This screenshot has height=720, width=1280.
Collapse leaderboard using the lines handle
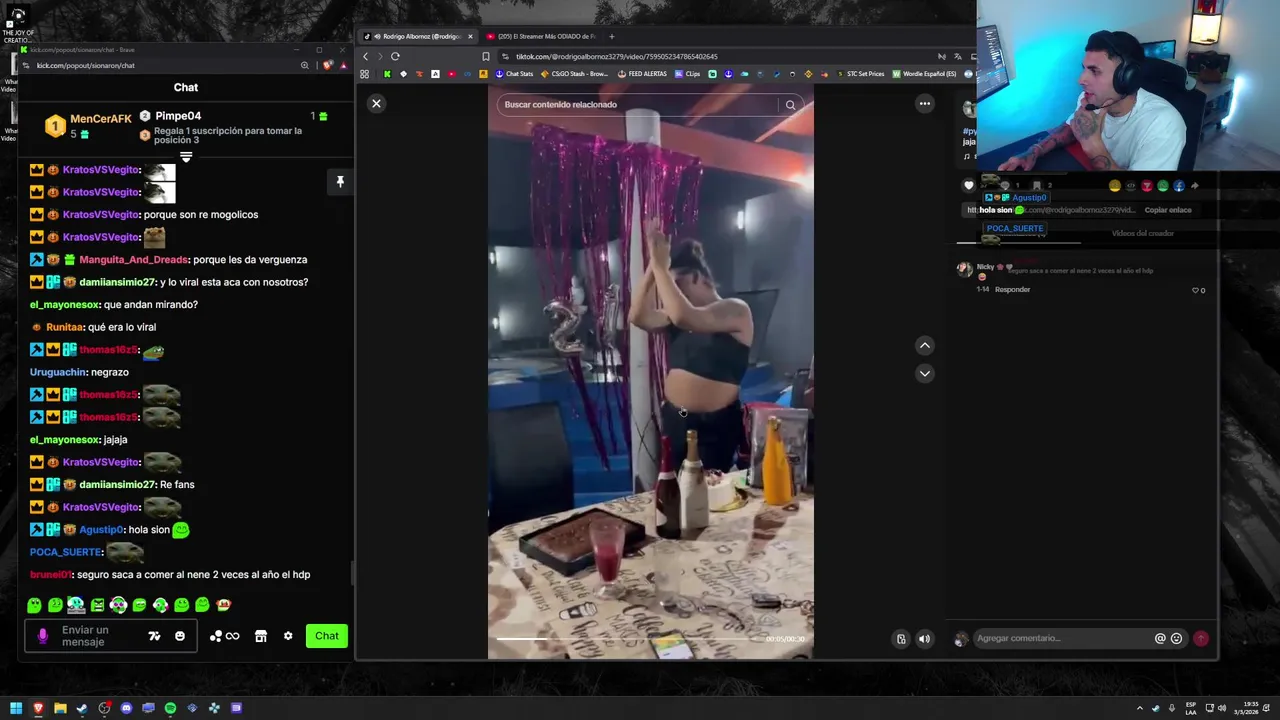[186, 157]
